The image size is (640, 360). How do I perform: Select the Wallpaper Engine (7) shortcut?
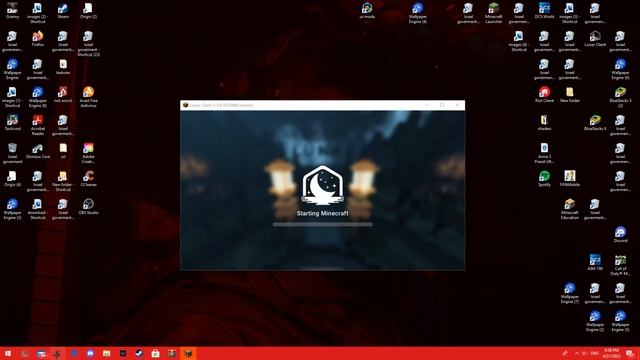569,292
